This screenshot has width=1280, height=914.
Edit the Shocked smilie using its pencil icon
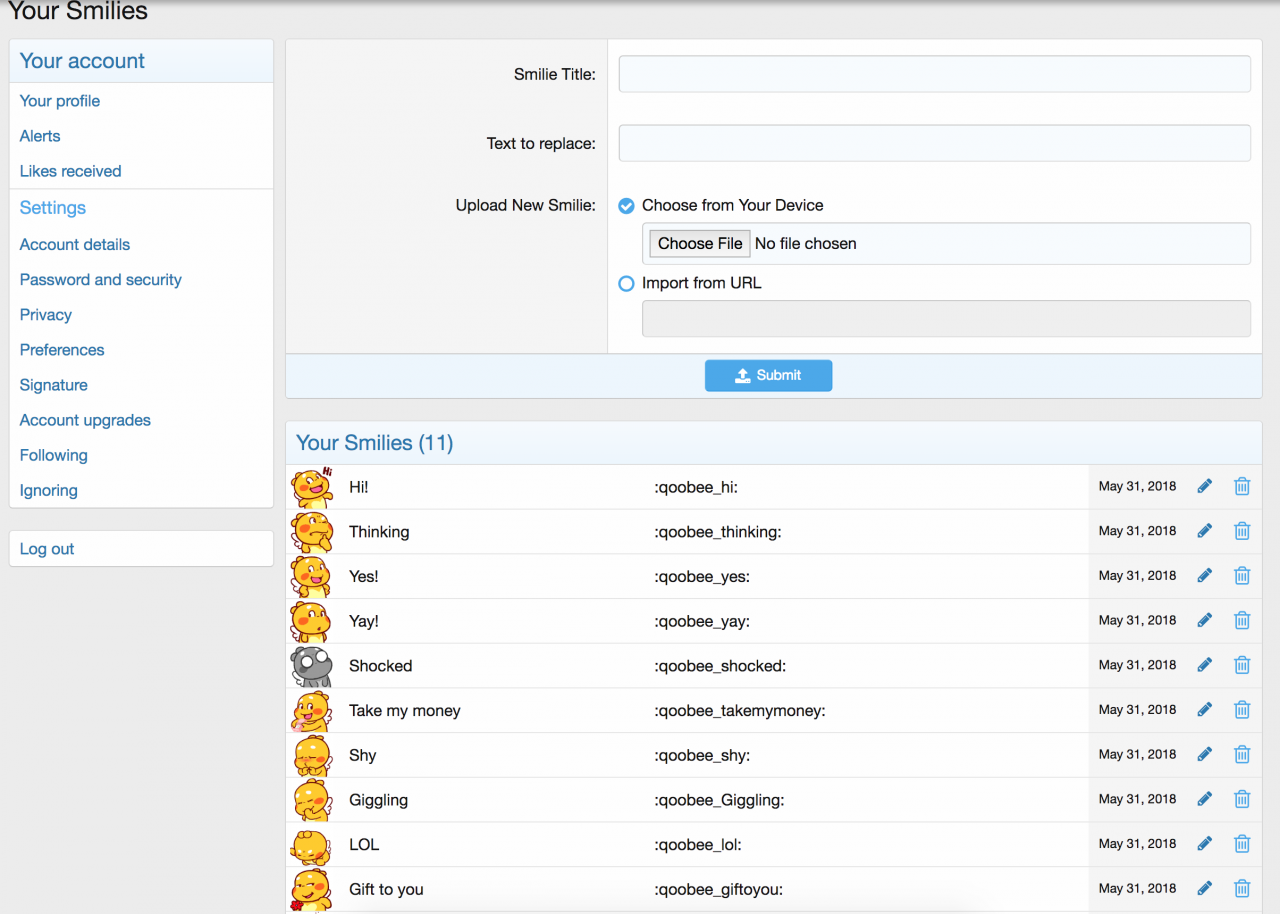[x=1204, y=665]
